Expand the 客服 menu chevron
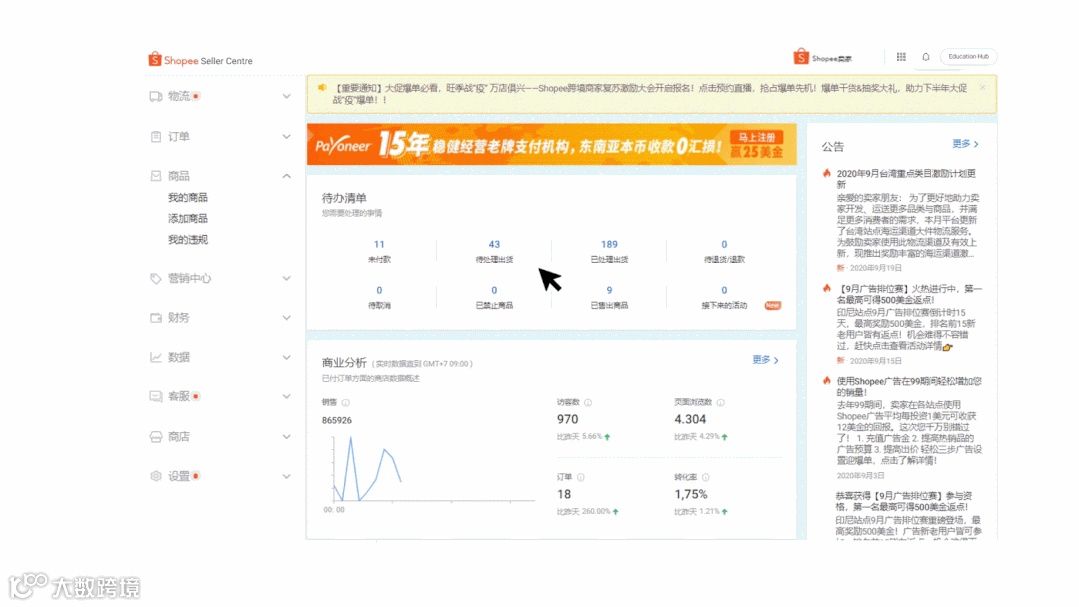This screenshot has height=607, width=1079. pyautogui.click(x=286, y=396)
